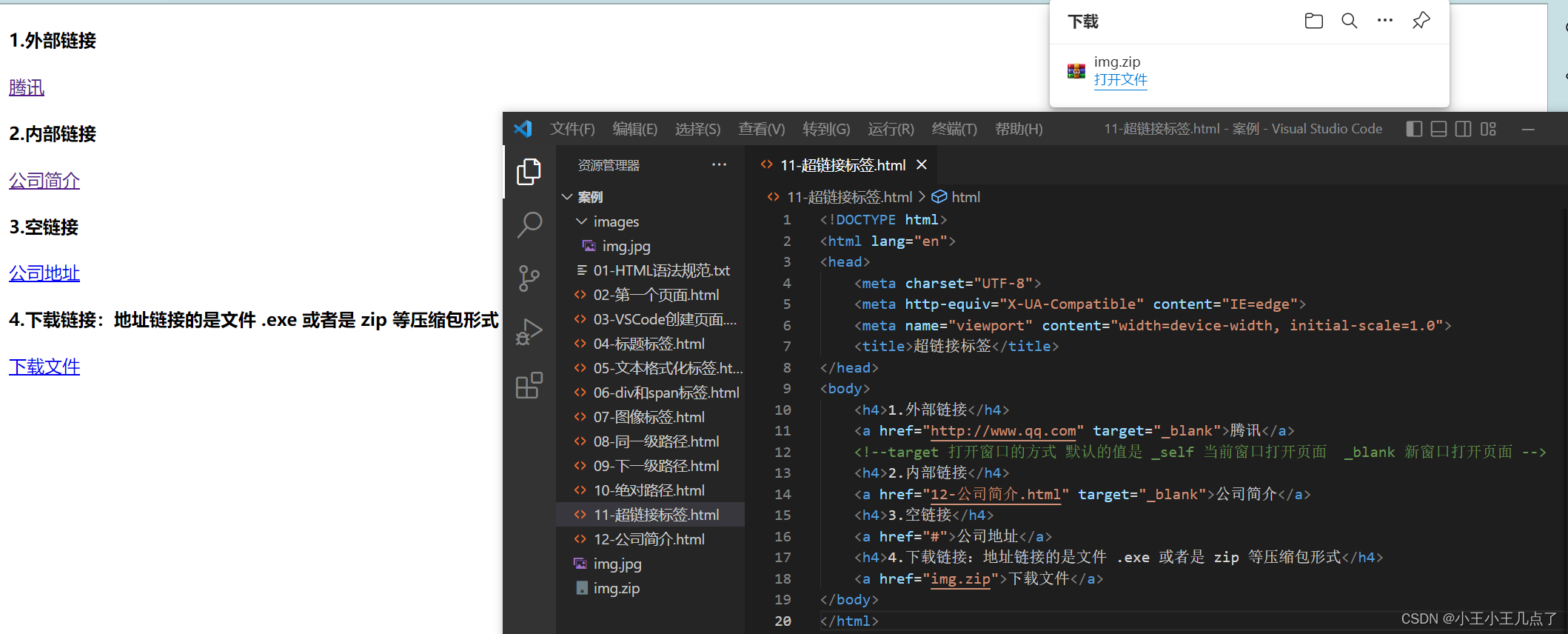This screenshot has width=1568, height=634.
Task: Open 12-公司简介.html file
Action: click(x=650, y=539)
